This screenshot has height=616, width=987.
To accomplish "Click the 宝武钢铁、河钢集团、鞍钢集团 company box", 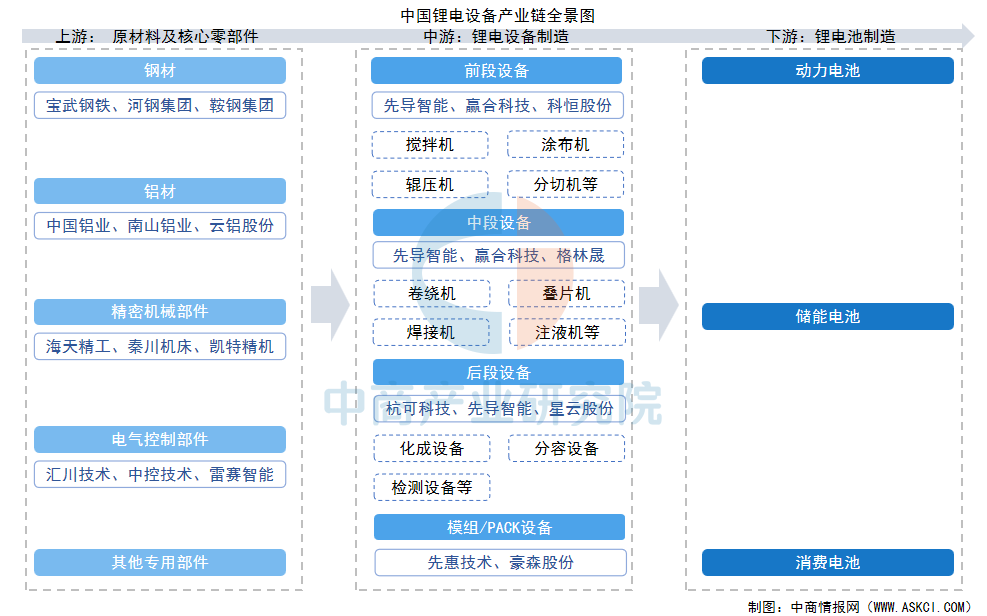I will 160,105.
